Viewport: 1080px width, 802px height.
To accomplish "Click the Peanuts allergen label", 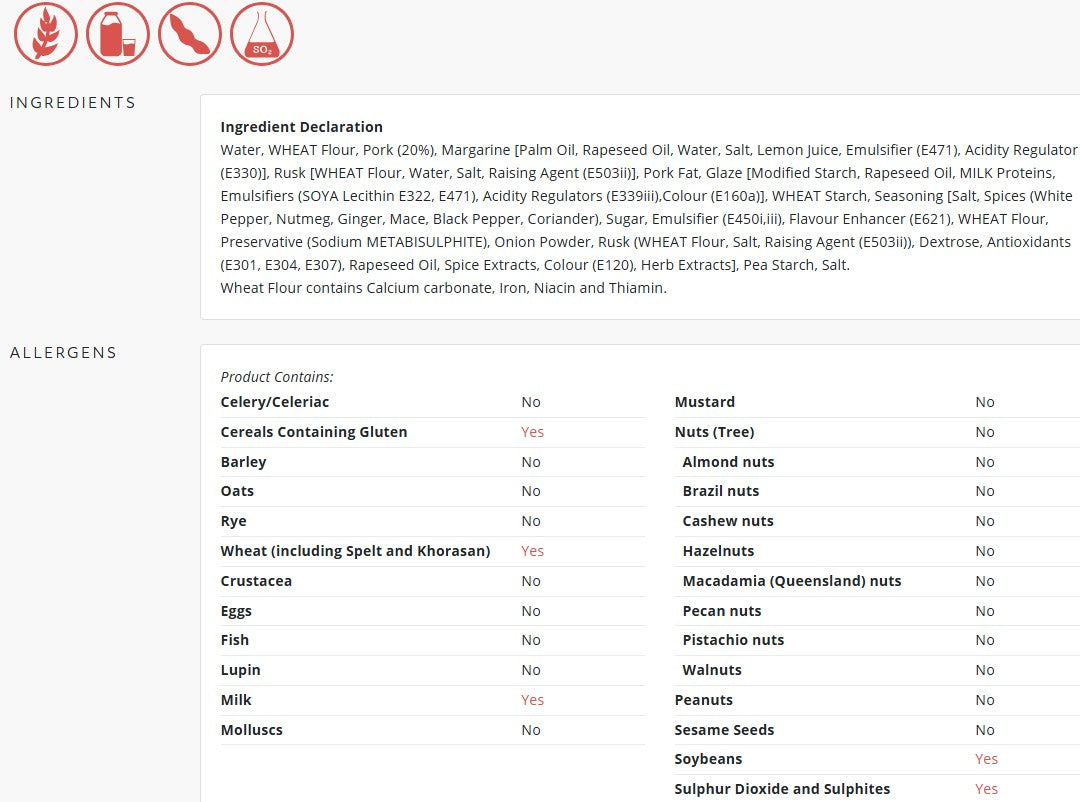I will tap(704, 700).
